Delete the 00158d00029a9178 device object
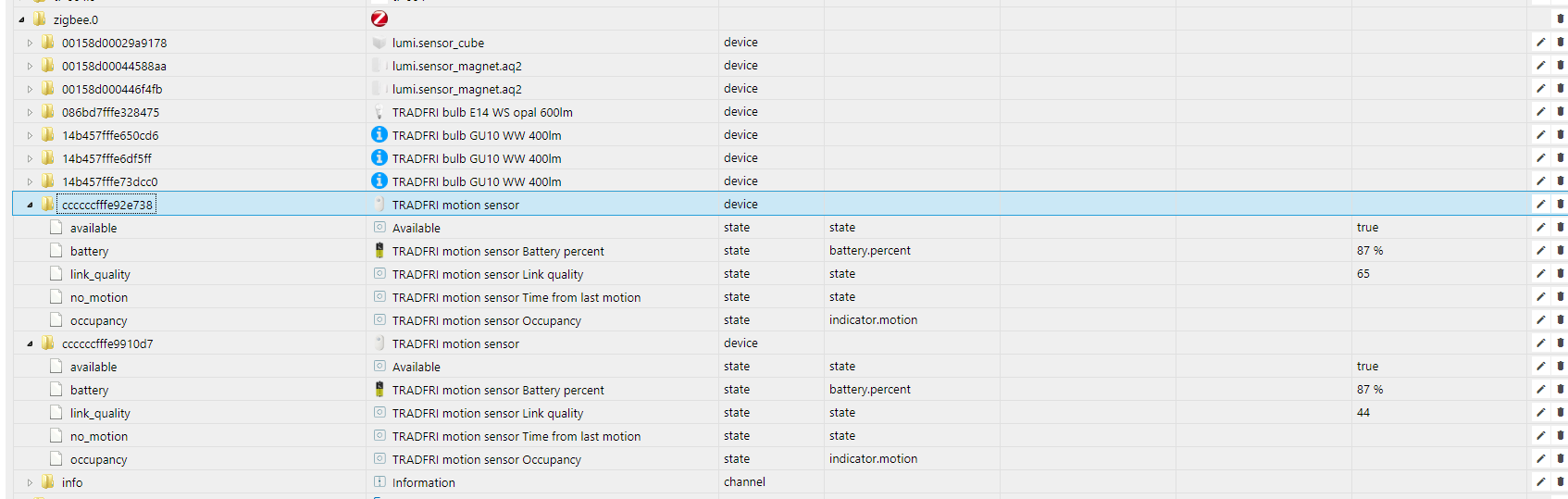The width and height of the screenshot is (1568, 499). (1561, 42)
